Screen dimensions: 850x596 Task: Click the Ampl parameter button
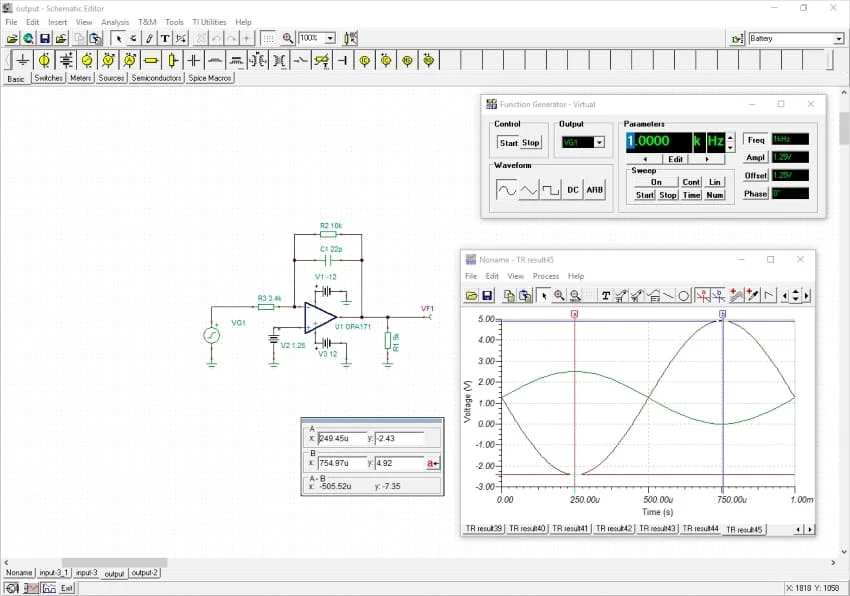coord(755,157)
